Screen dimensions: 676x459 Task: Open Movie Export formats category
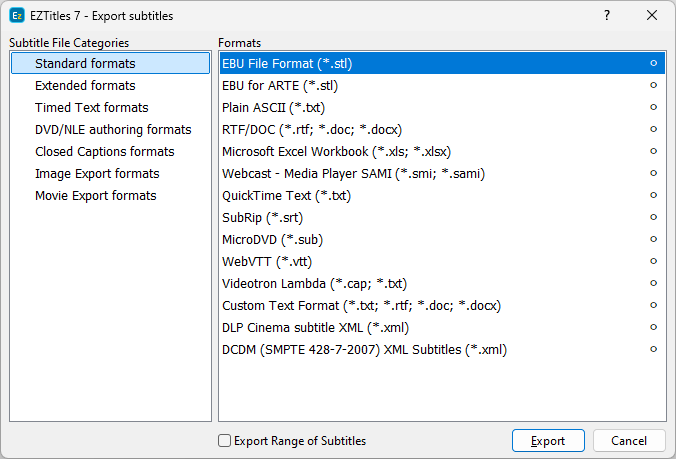click(x=95, y=196)
